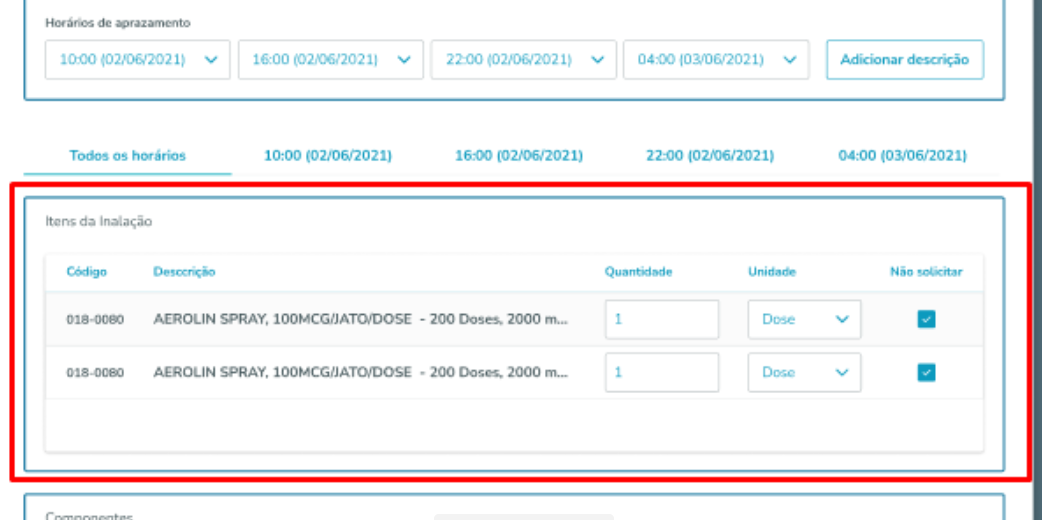Click the Unidade column header
1042x520 pixels.
[x=772, y=271]
